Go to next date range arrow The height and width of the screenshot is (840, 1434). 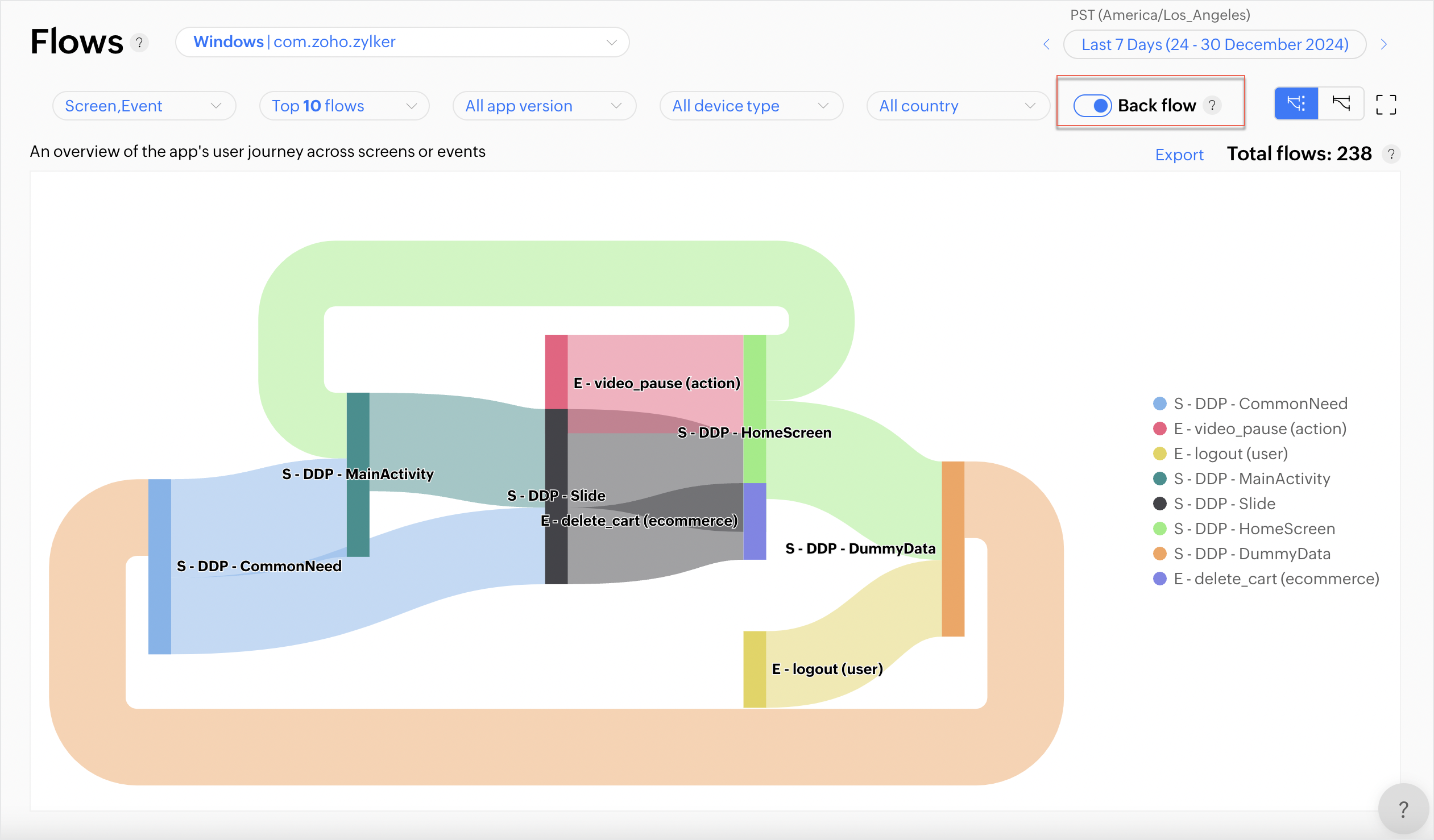click(x=1383, y=44)
